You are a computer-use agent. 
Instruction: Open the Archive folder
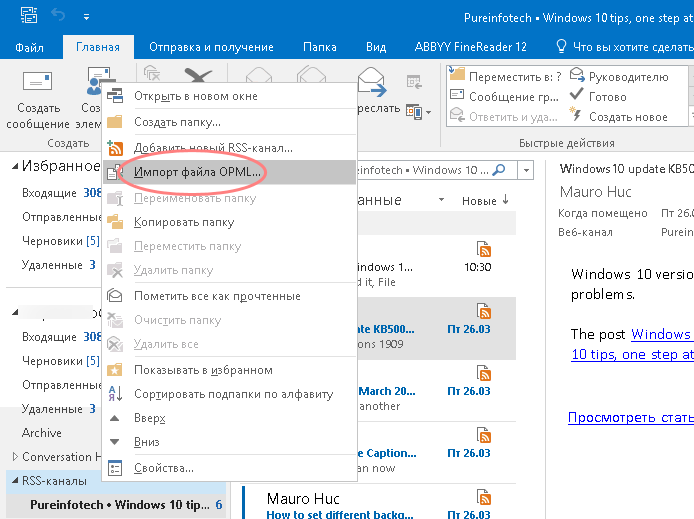[x=42, y=433]
